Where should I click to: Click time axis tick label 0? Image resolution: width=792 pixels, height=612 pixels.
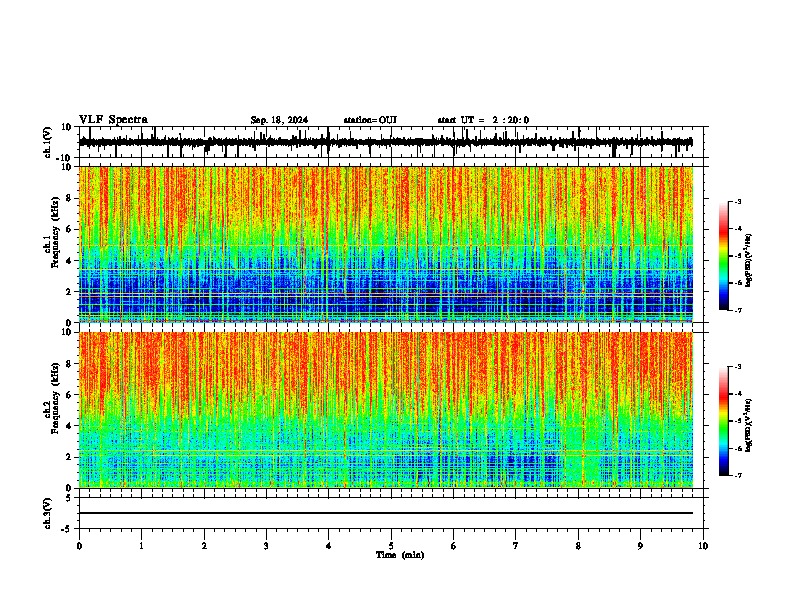(79, 546)
